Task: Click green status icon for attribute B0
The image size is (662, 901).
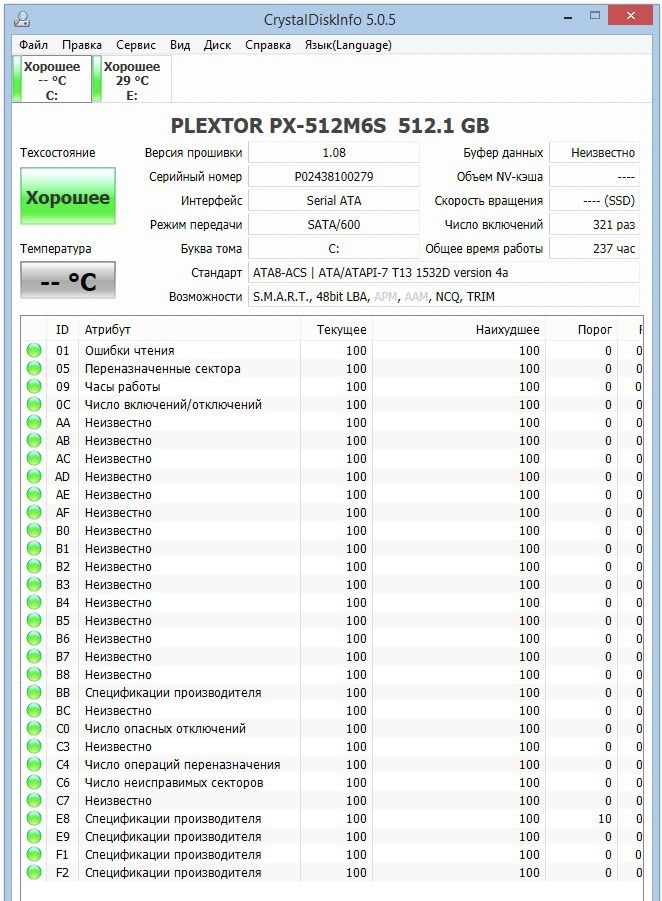Action: 34,530
